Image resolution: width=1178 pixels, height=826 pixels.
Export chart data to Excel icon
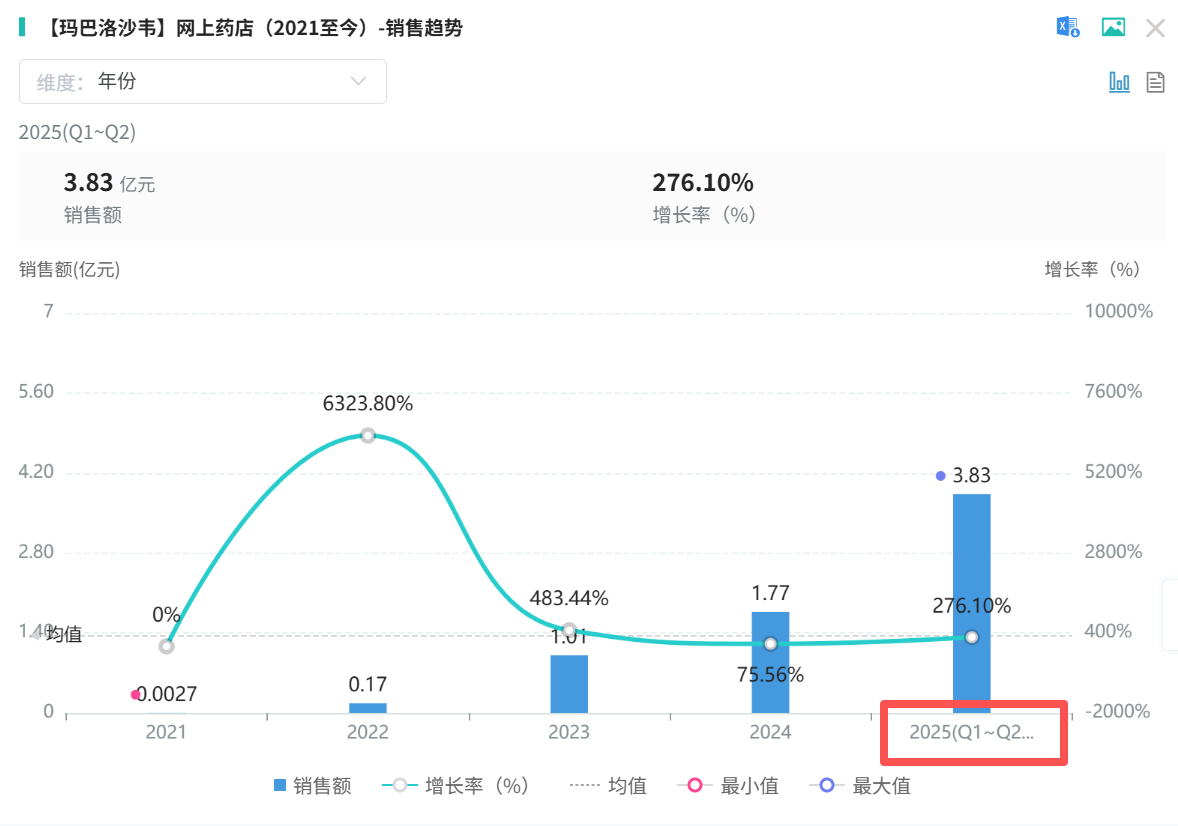click(1068, 28)
